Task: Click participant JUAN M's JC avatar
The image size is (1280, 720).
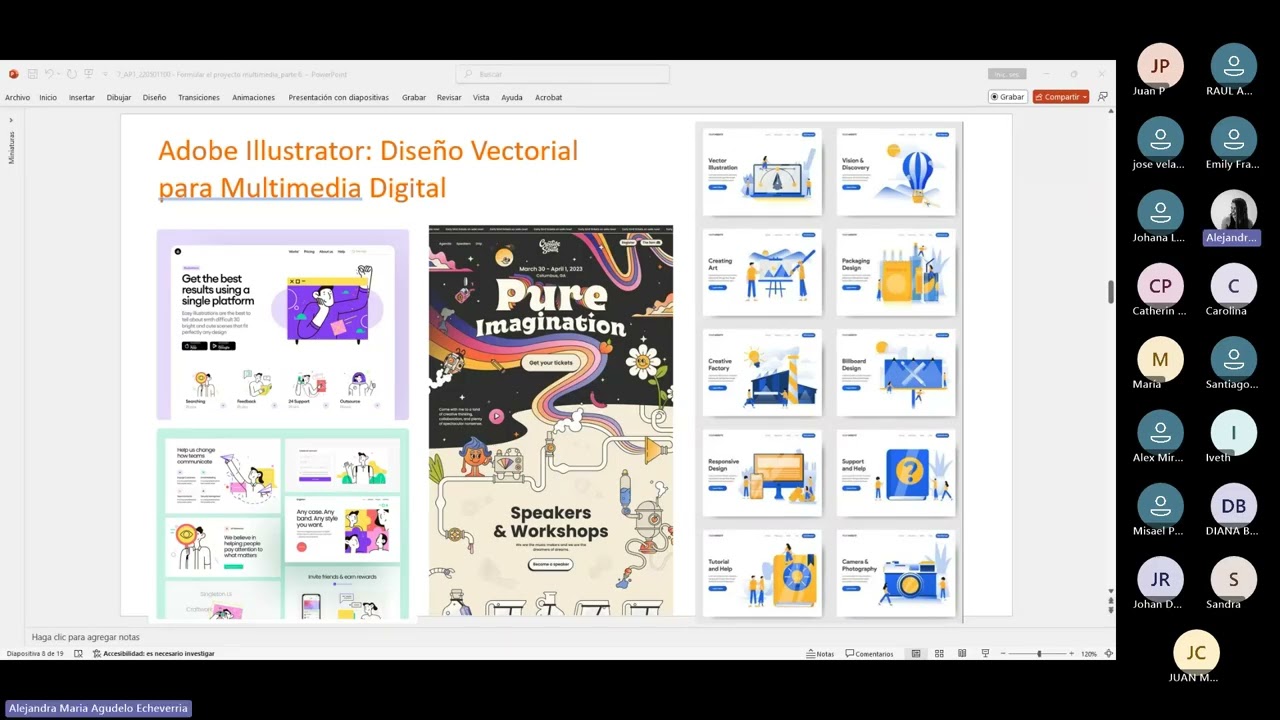Action: coord(1196,653)
